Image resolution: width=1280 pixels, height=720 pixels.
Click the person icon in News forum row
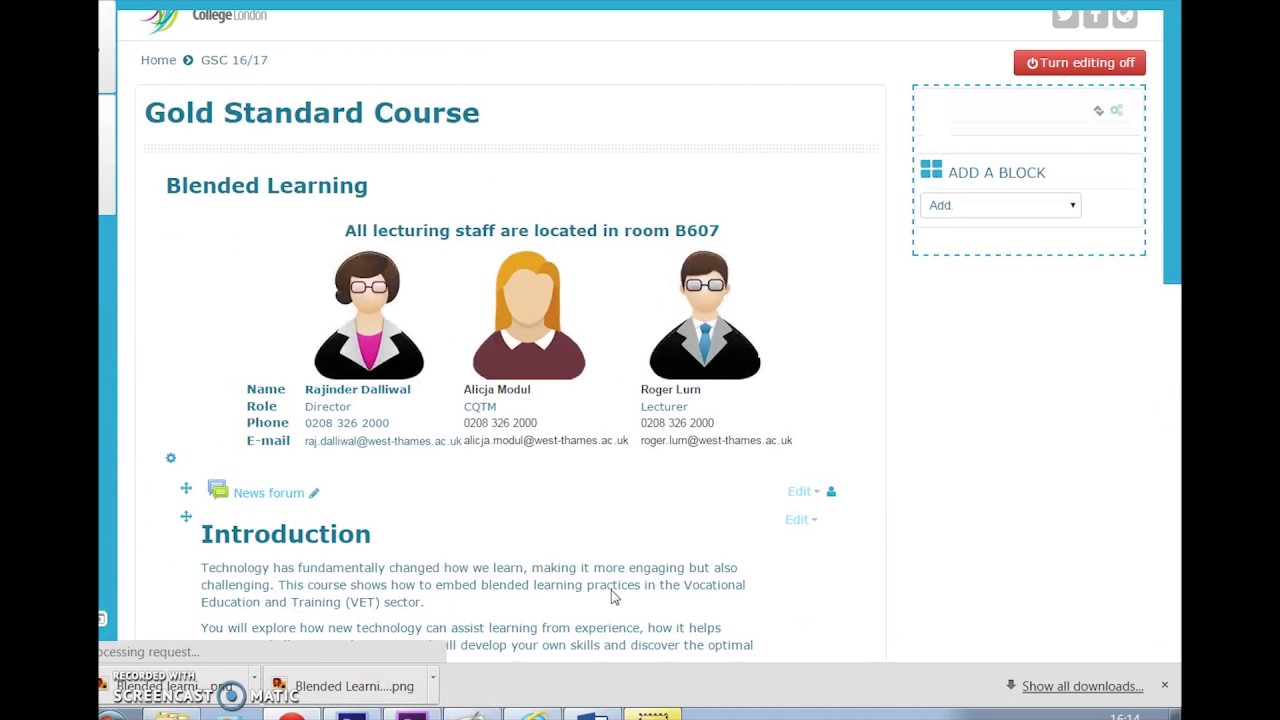pos(831,491)
